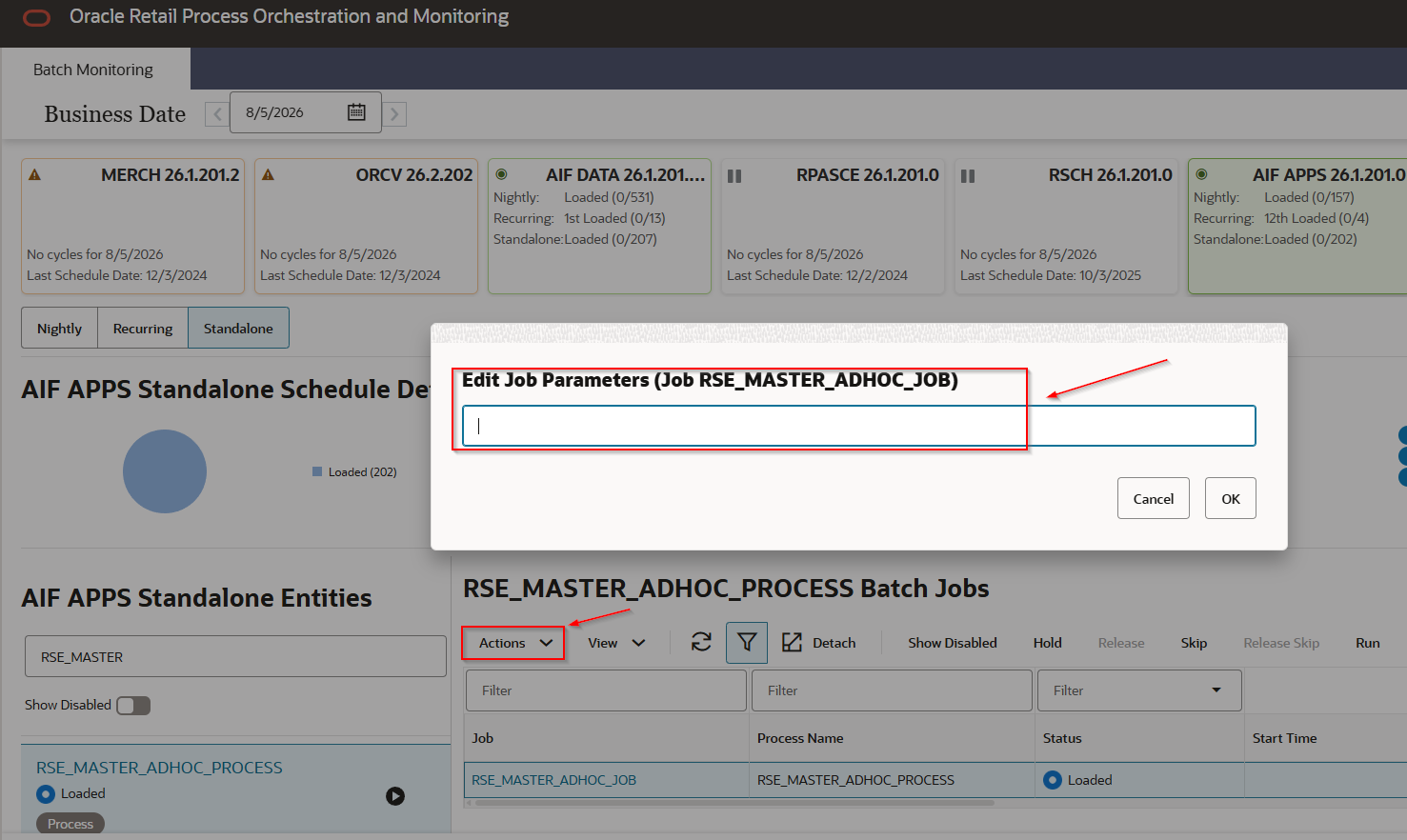The width and height of the screenshot is (1407, 840).
Task: Click the Show Disabled toolbar button
Action: tap(953, 643)
